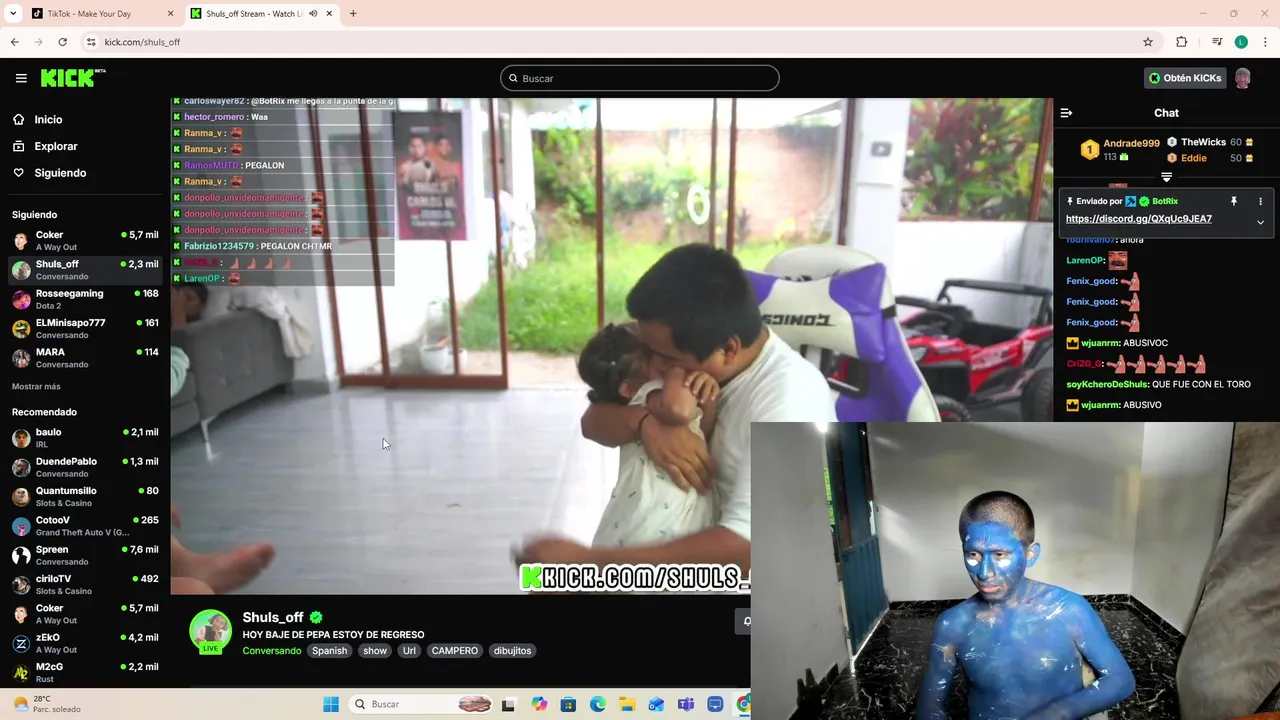Open zEKO A Way Out channel
The width and height of the screenshot is (1280, 720).
[85, 643]
